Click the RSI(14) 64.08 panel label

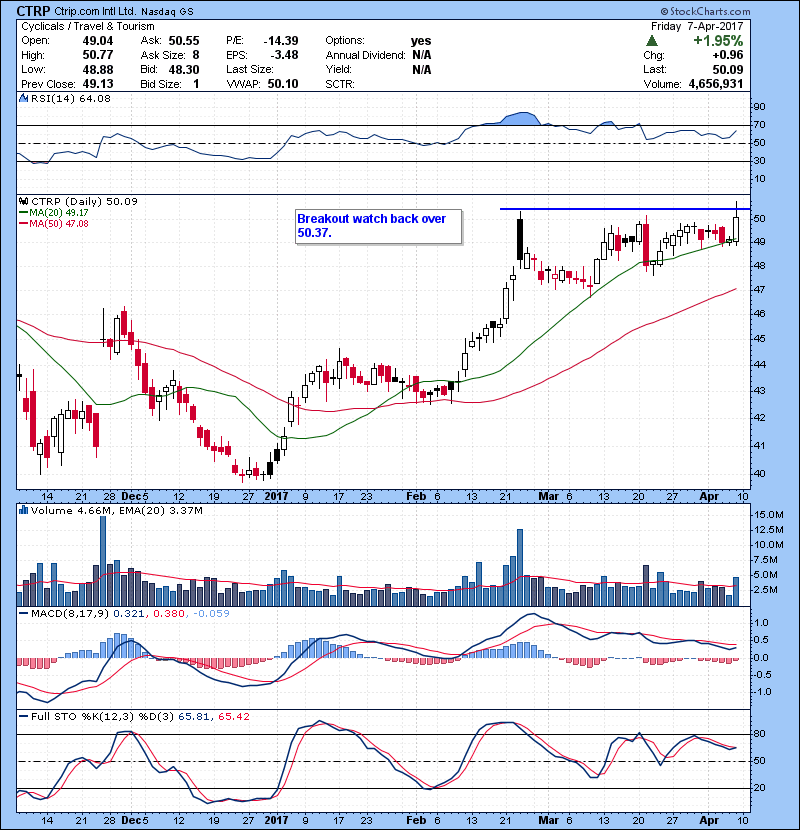[71, 98]
